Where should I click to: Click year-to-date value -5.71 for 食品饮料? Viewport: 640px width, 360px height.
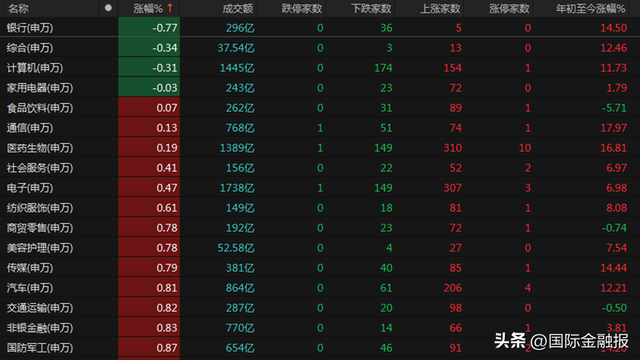coord(614,108)
